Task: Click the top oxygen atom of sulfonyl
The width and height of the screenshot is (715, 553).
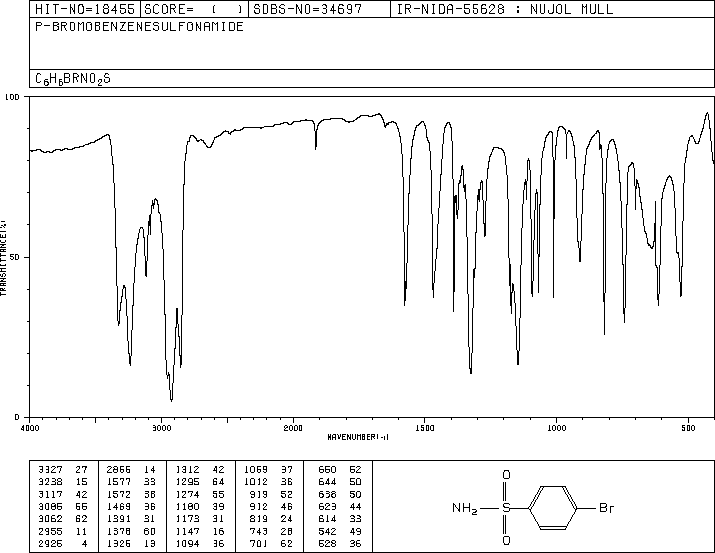Action: 506,475
